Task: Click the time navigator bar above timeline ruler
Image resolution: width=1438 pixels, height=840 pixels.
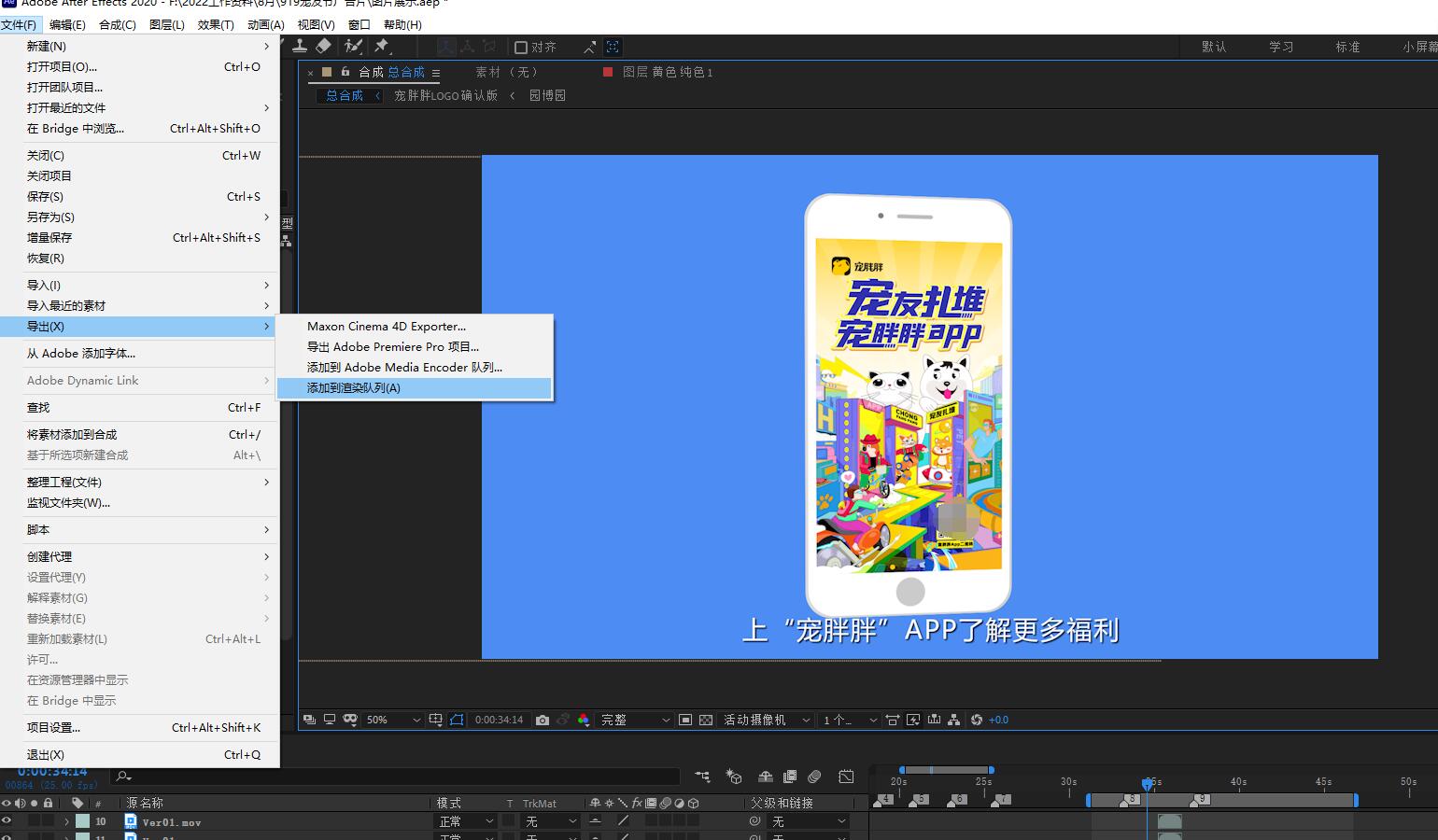Action: (x=946, y=770)
